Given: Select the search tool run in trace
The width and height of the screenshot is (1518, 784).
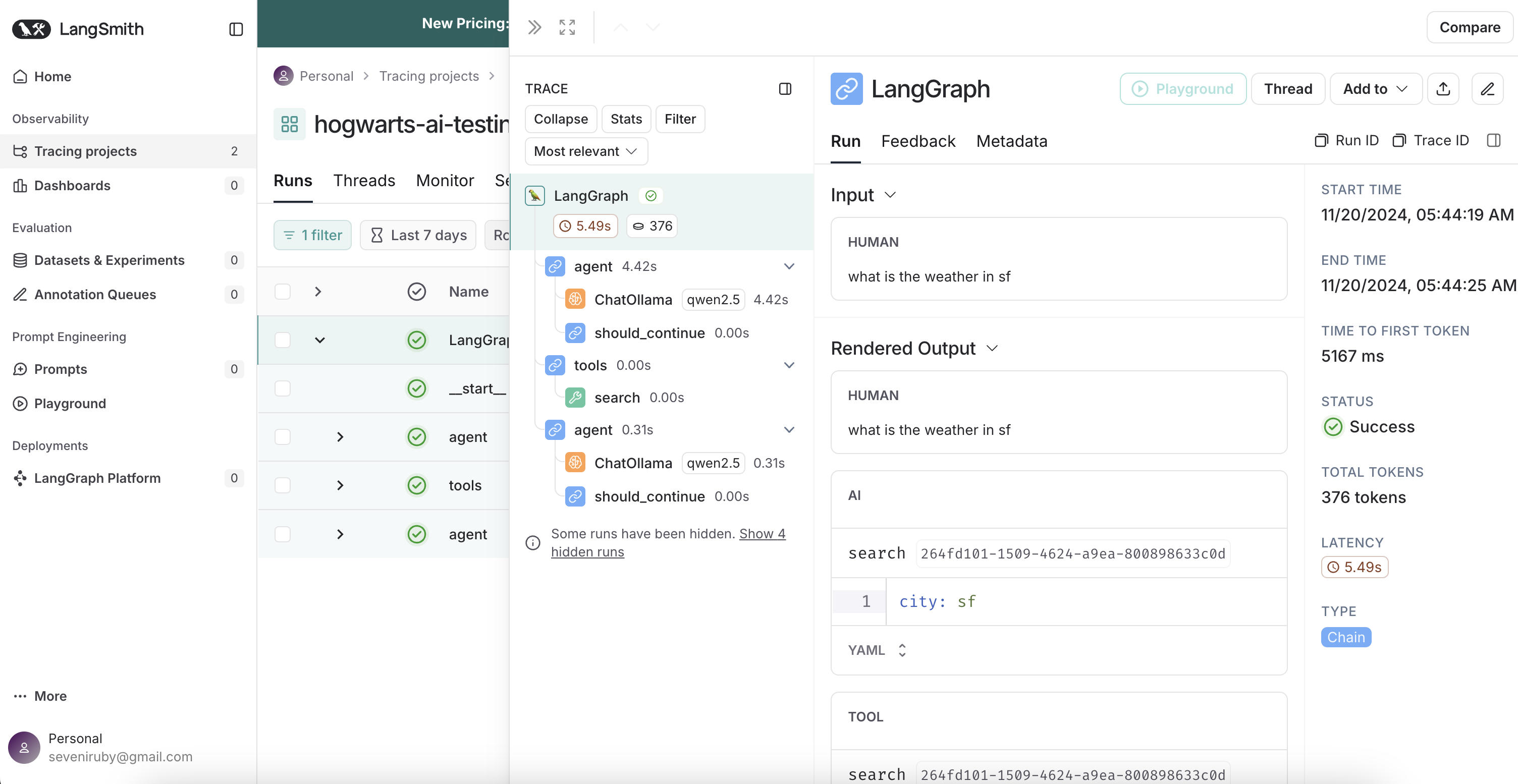Looking at the screenshot, I should pyautogui.click(x=616, y=398).
